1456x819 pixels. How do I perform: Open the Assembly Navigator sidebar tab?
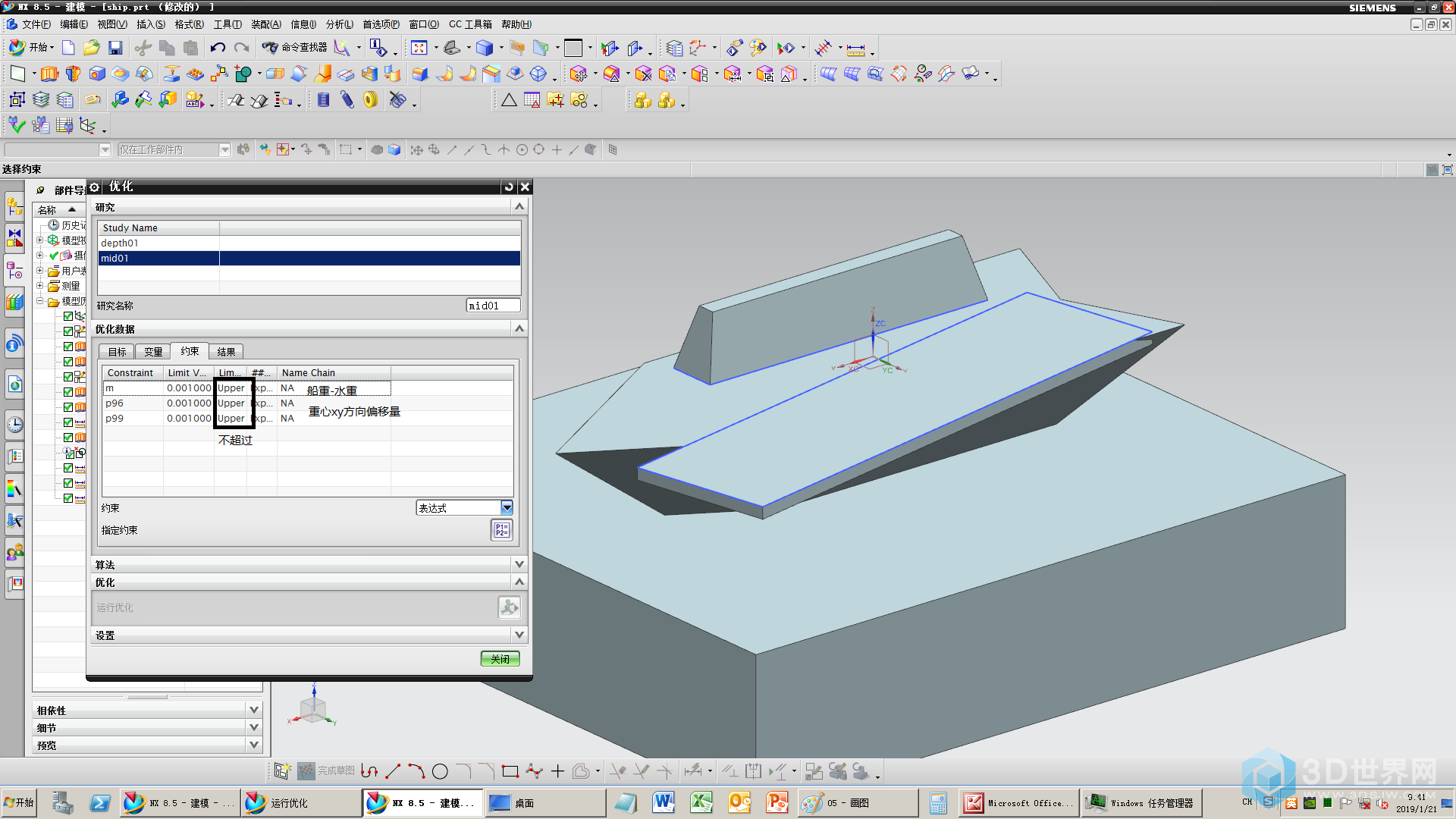pyautogui.click(x=14, y=206)
